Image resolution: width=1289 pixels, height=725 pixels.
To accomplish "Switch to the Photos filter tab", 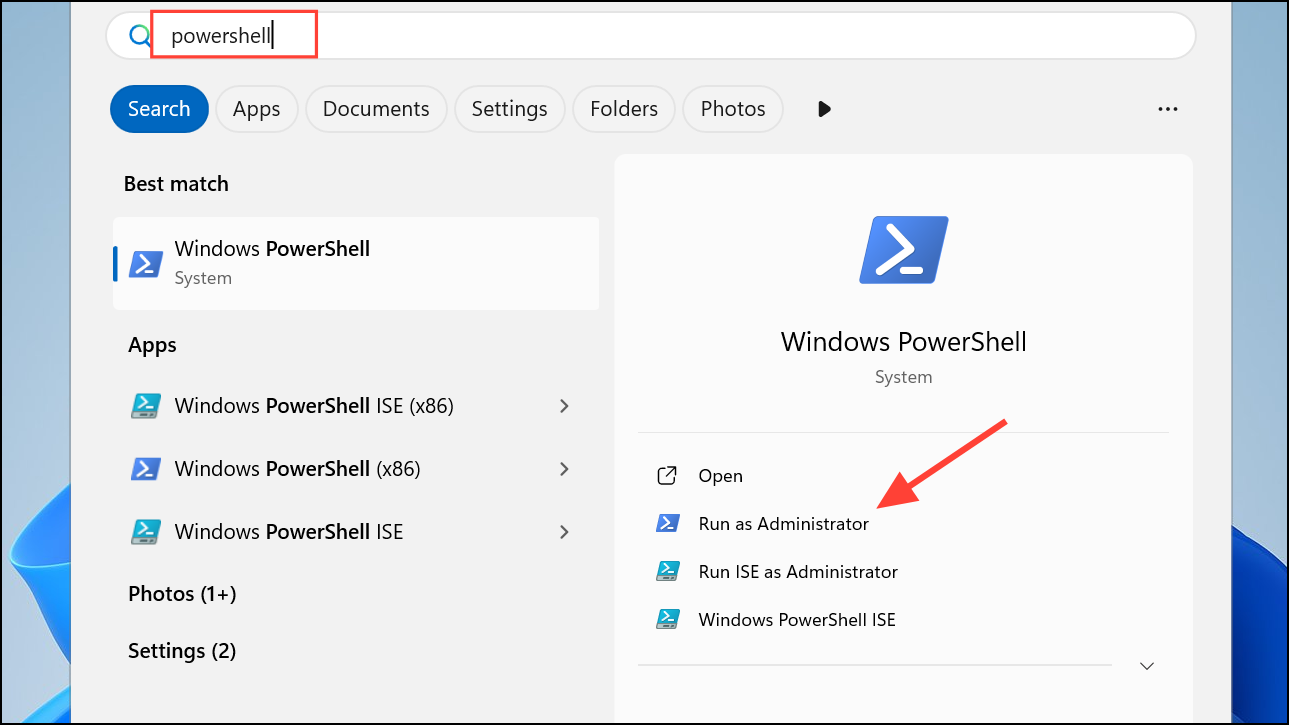I will click(733, 109).
